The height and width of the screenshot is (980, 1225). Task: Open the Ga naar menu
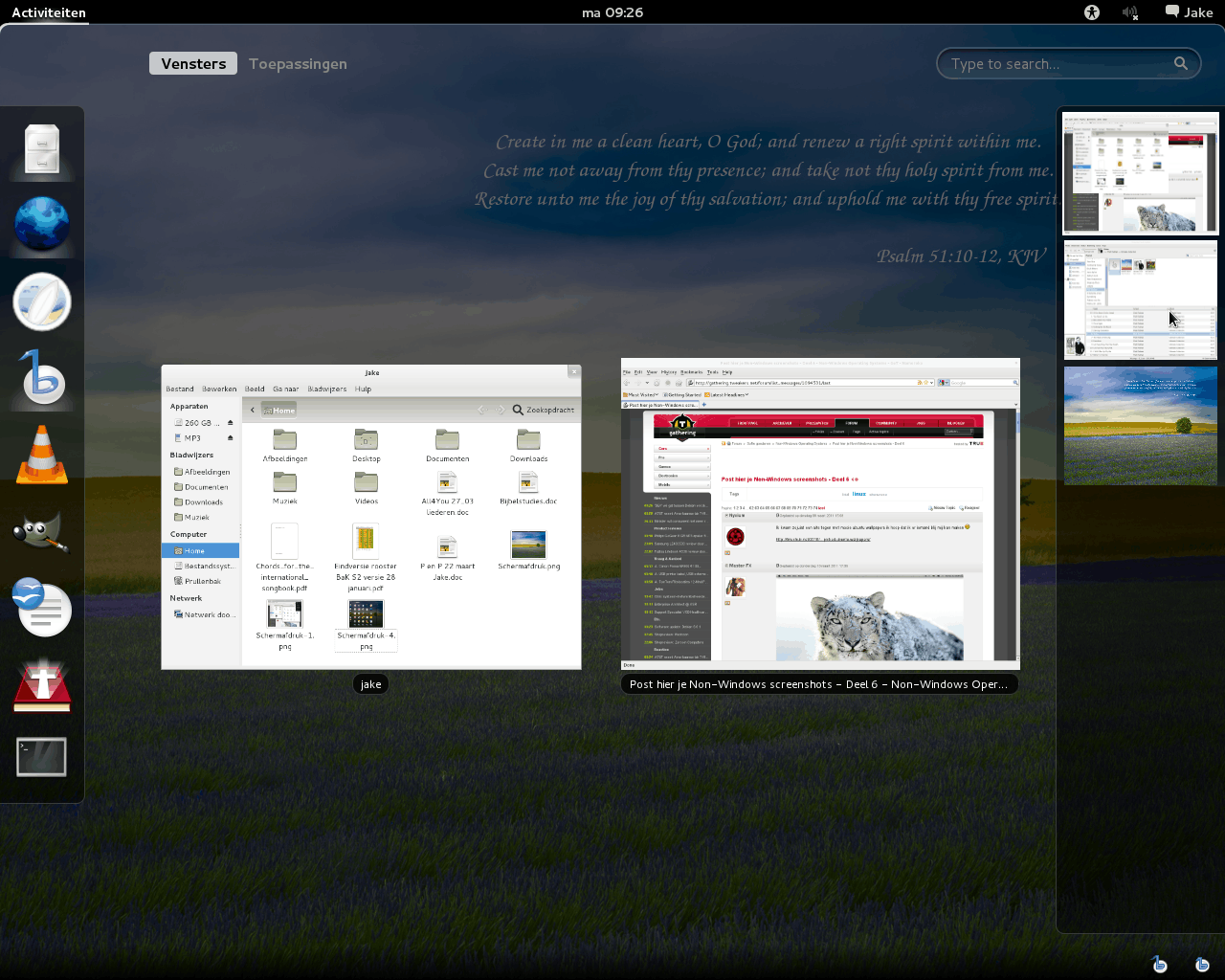click(x=285, y=389)
